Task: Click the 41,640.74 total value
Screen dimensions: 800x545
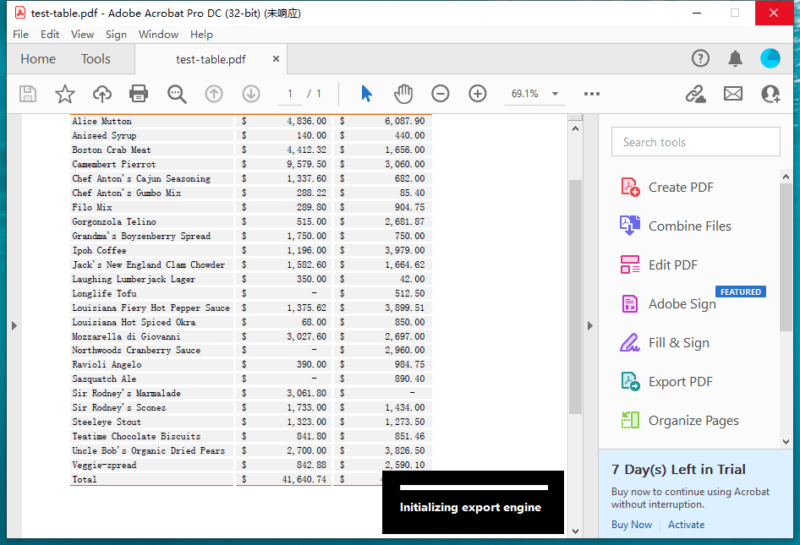Action: 304,479
